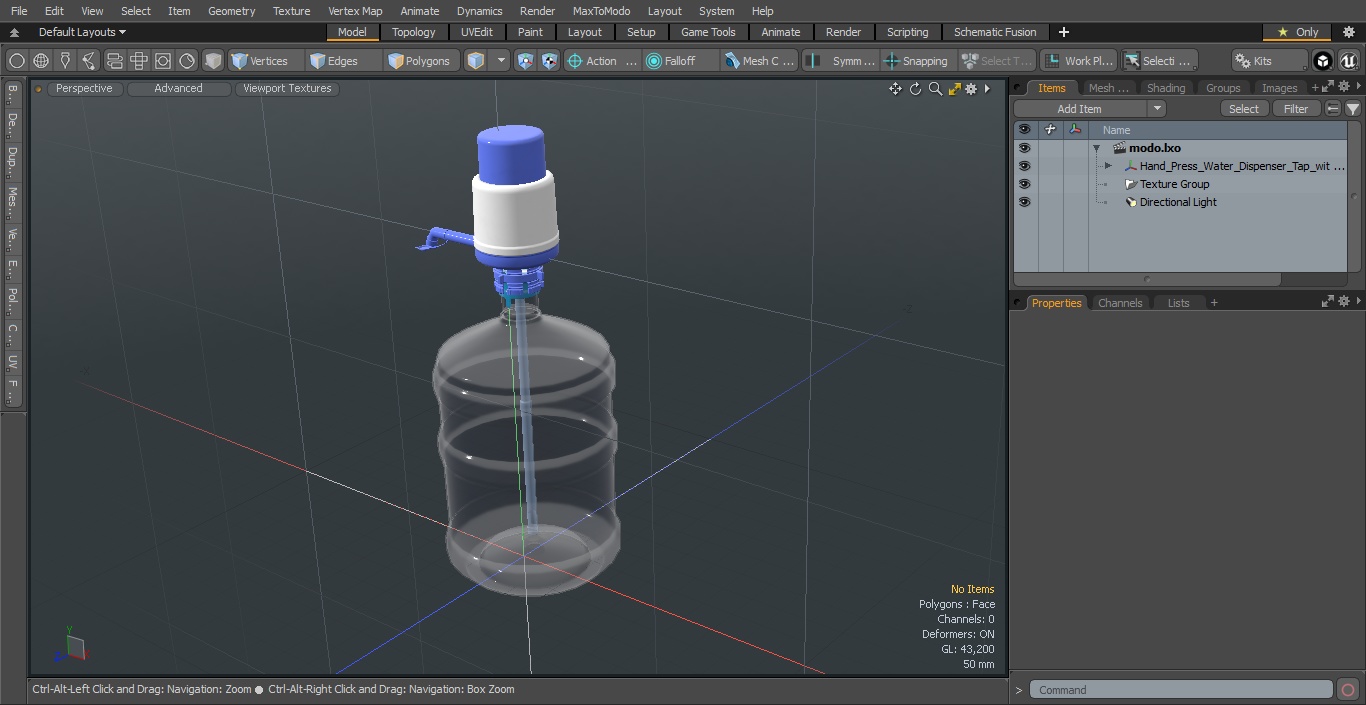
Task: Click the record circle beside Command field
Action: (x=1347, y=690)
